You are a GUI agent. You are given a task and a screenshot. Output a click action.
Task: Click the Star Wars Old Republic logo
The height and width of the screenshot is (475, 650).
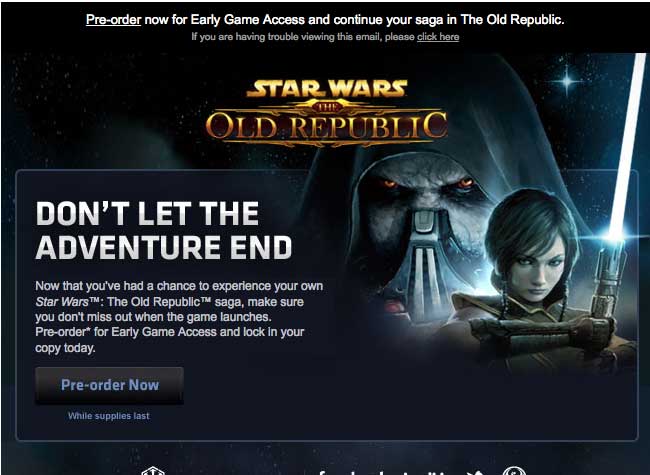[327, 113]
